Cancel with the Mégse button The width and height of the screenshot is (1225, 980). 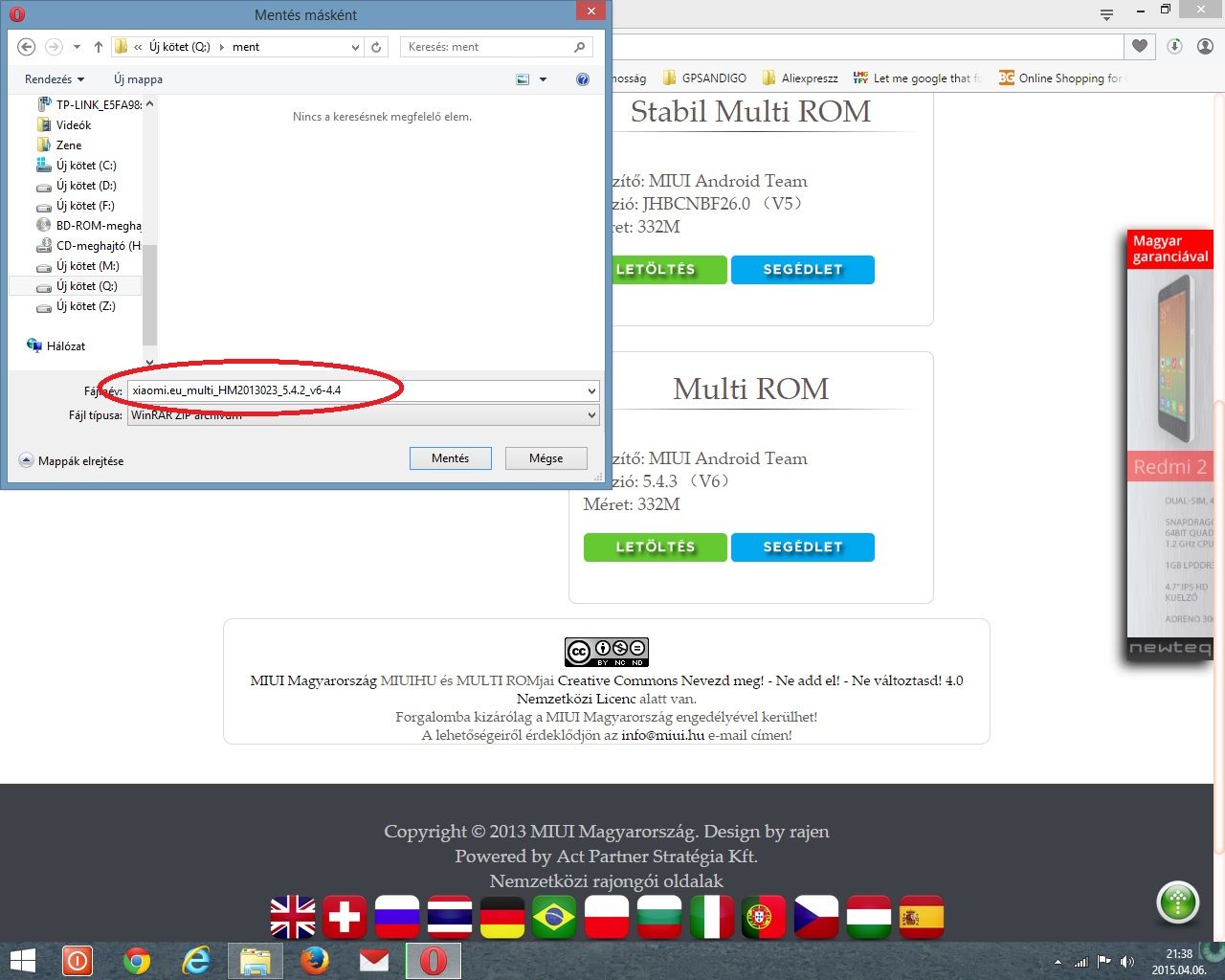[546, 458]
